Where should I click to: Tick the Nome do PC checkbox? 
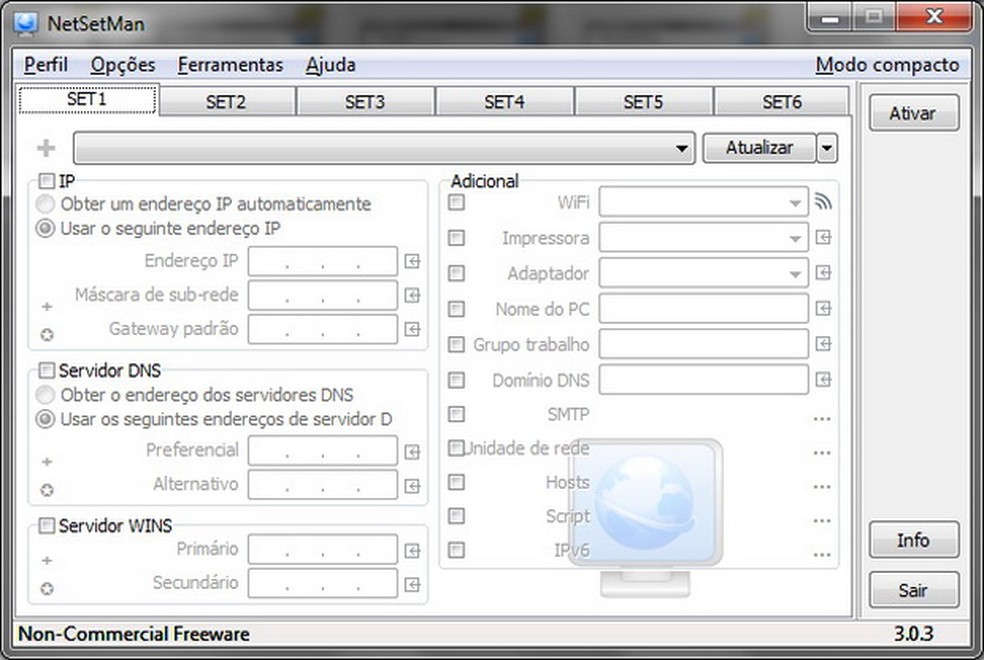coord(456,309)
